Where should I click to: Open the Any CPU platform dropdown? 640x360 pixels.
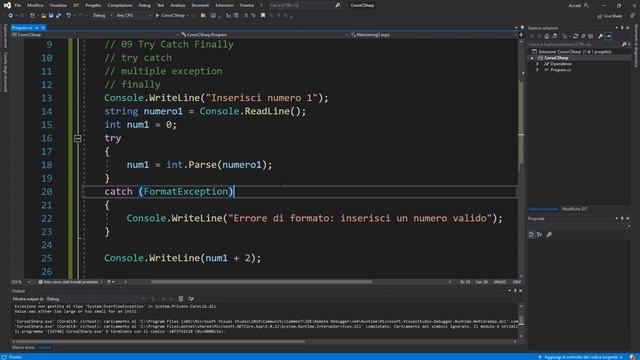(x=133, y=16)
